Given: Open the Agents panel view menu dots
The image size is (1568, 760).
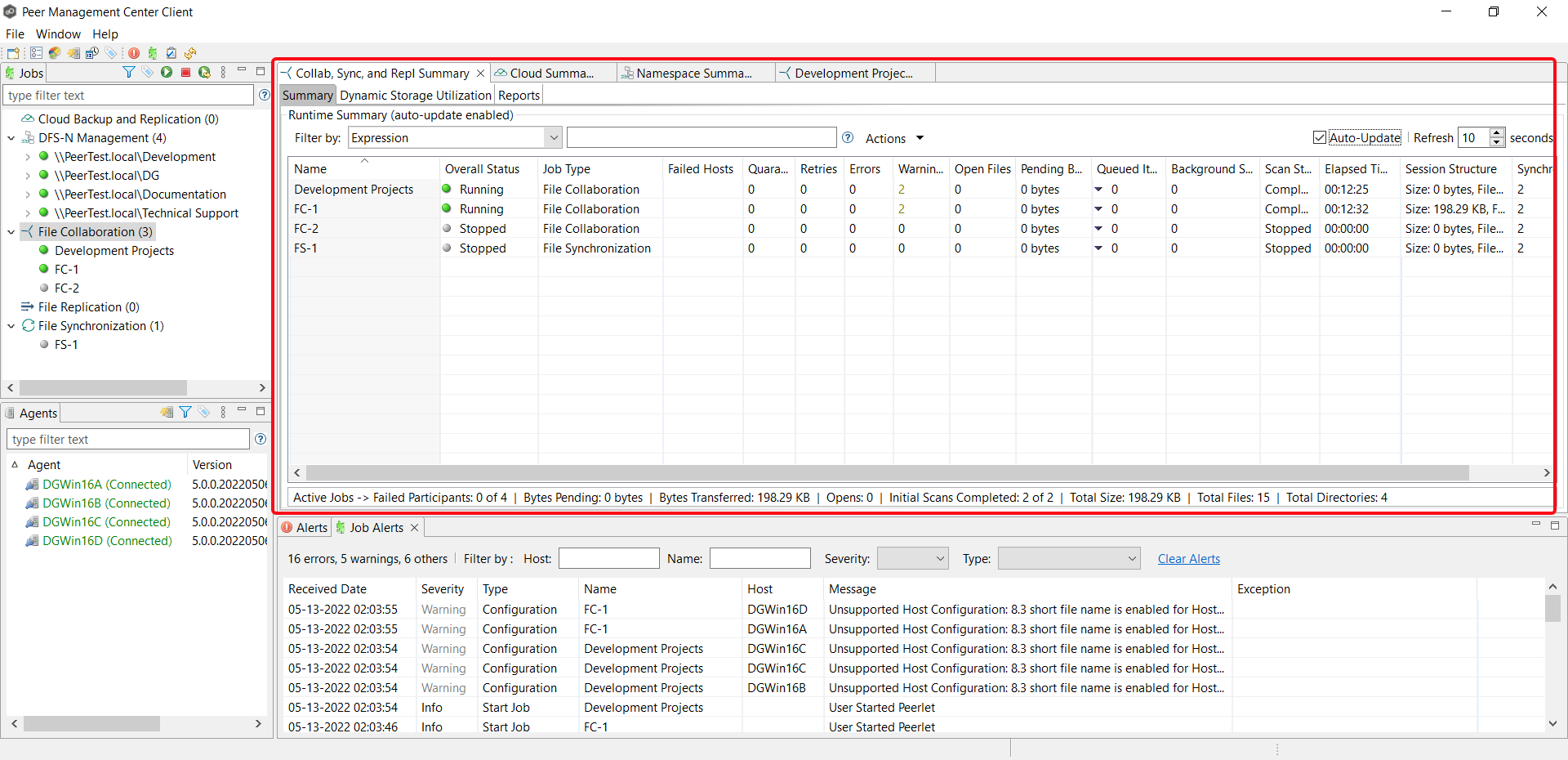Looking at the screenshot, I should [x=223, y=413].
